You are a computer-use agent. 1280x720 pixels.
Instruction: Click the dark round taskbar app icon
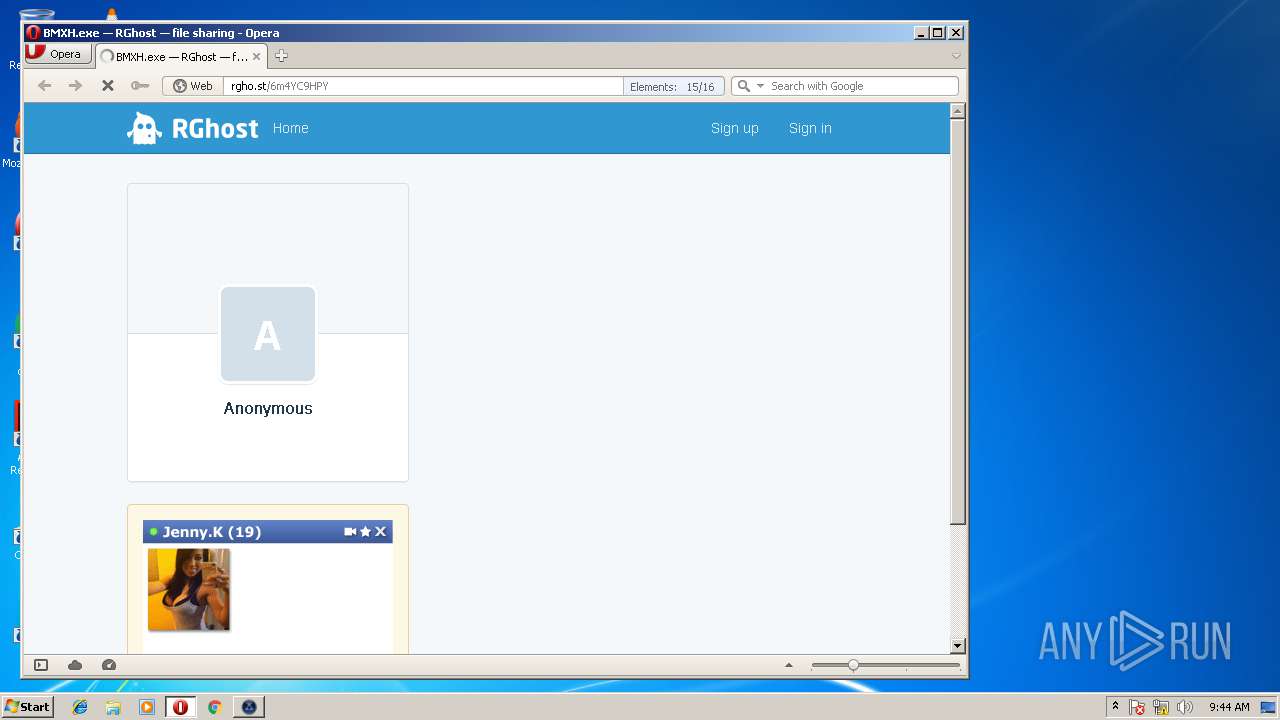pyautogui.click(x=249, y=707)
